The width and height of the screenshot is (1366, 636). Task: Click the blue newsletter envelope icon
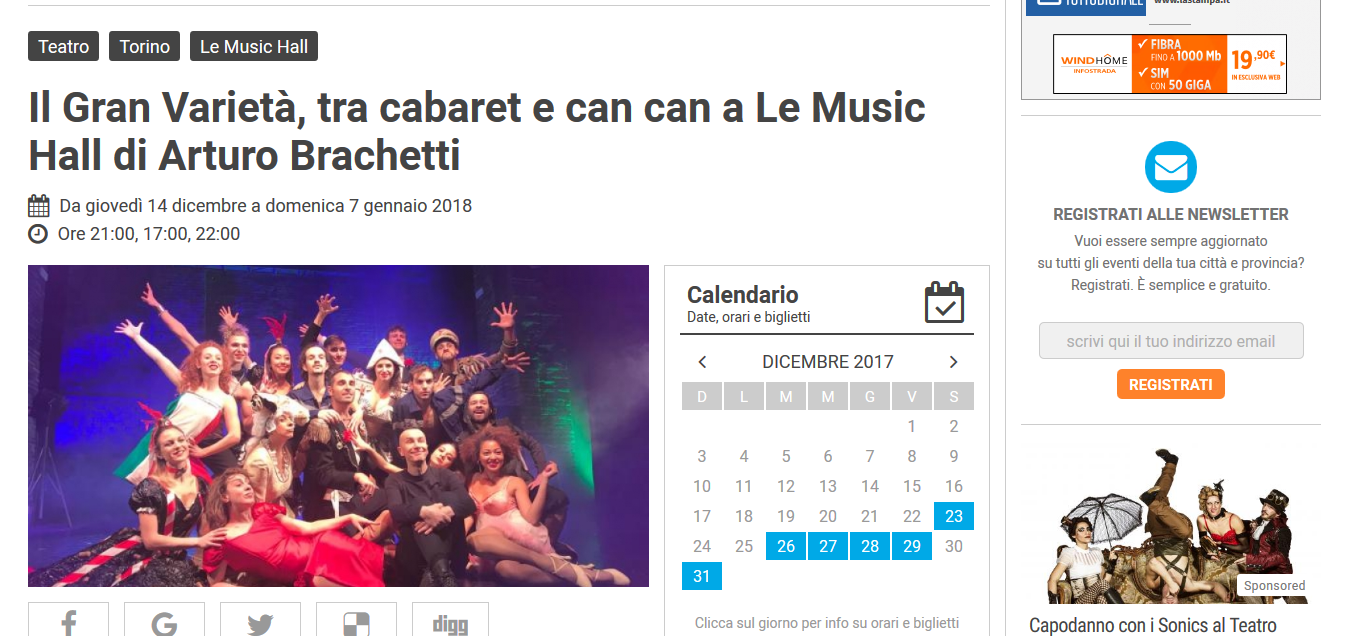click(x=1170, y=167)
